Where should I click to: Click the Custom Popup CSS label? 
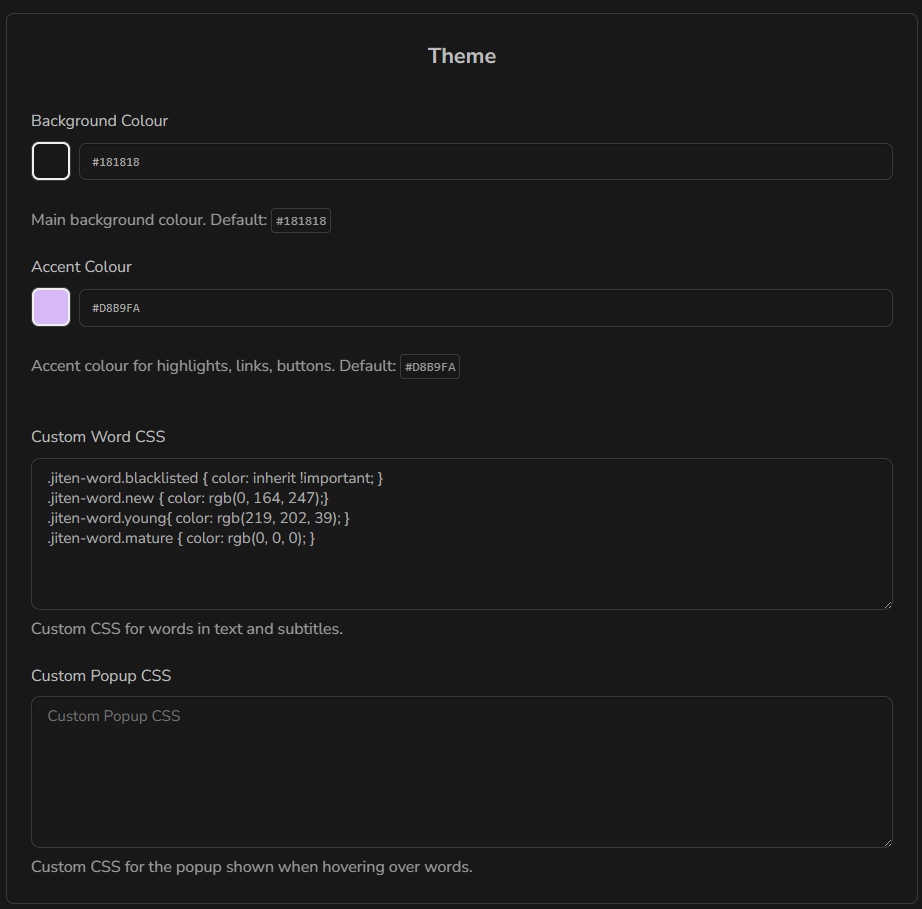(x=101, y=676)
